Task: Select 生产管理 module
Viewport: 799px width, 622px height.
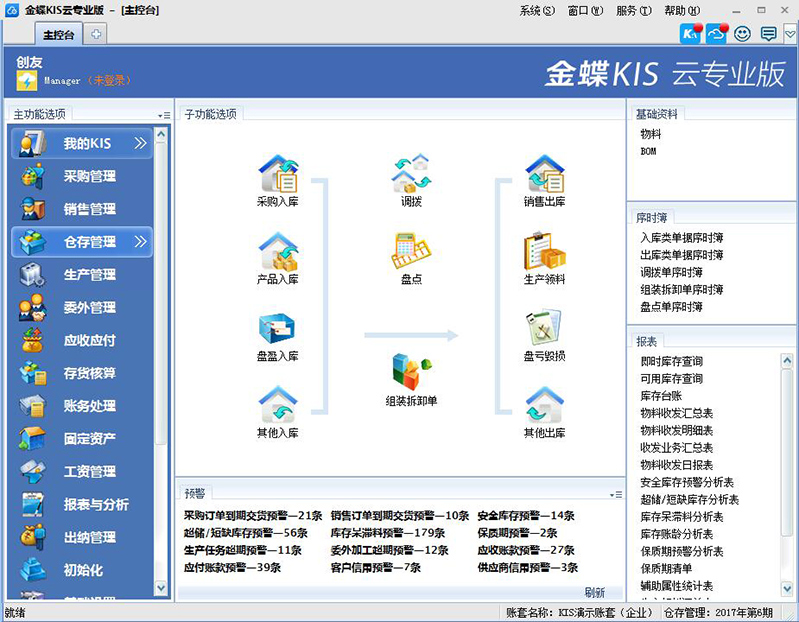Action: (x=82, y=275)
